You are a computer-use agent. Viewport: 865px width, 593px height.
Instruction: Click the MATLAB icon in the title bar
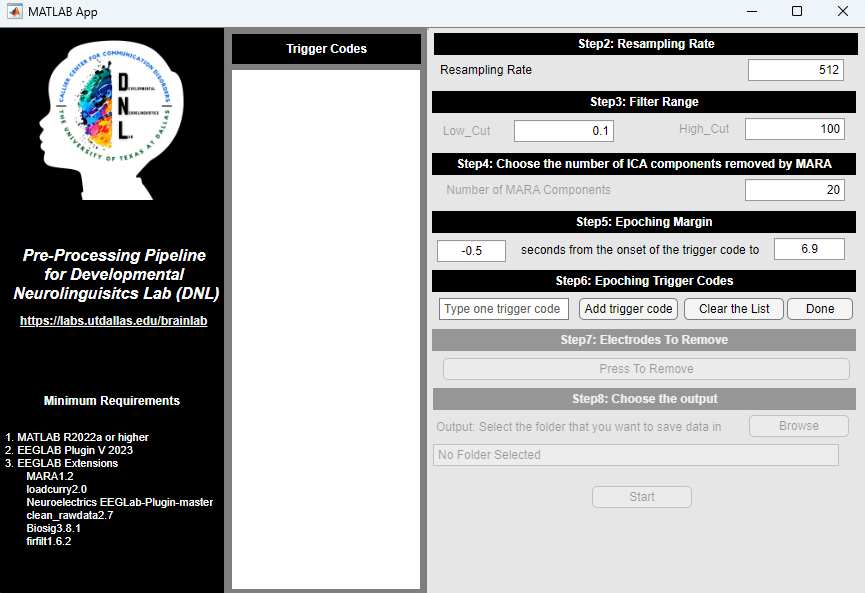pos(14,11)
